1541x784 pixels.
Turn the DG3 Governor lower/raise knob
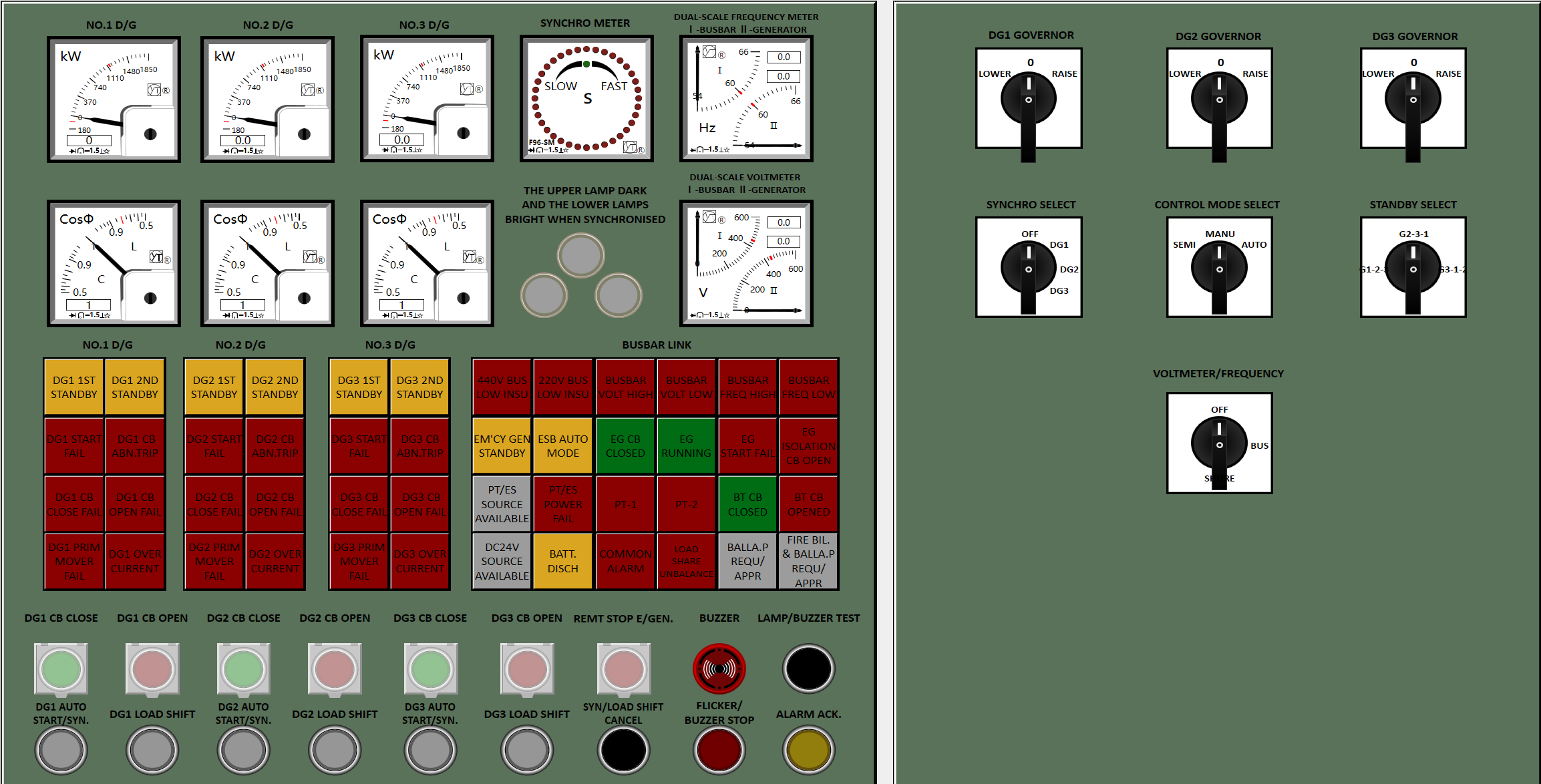click(x=1412, y=99)
